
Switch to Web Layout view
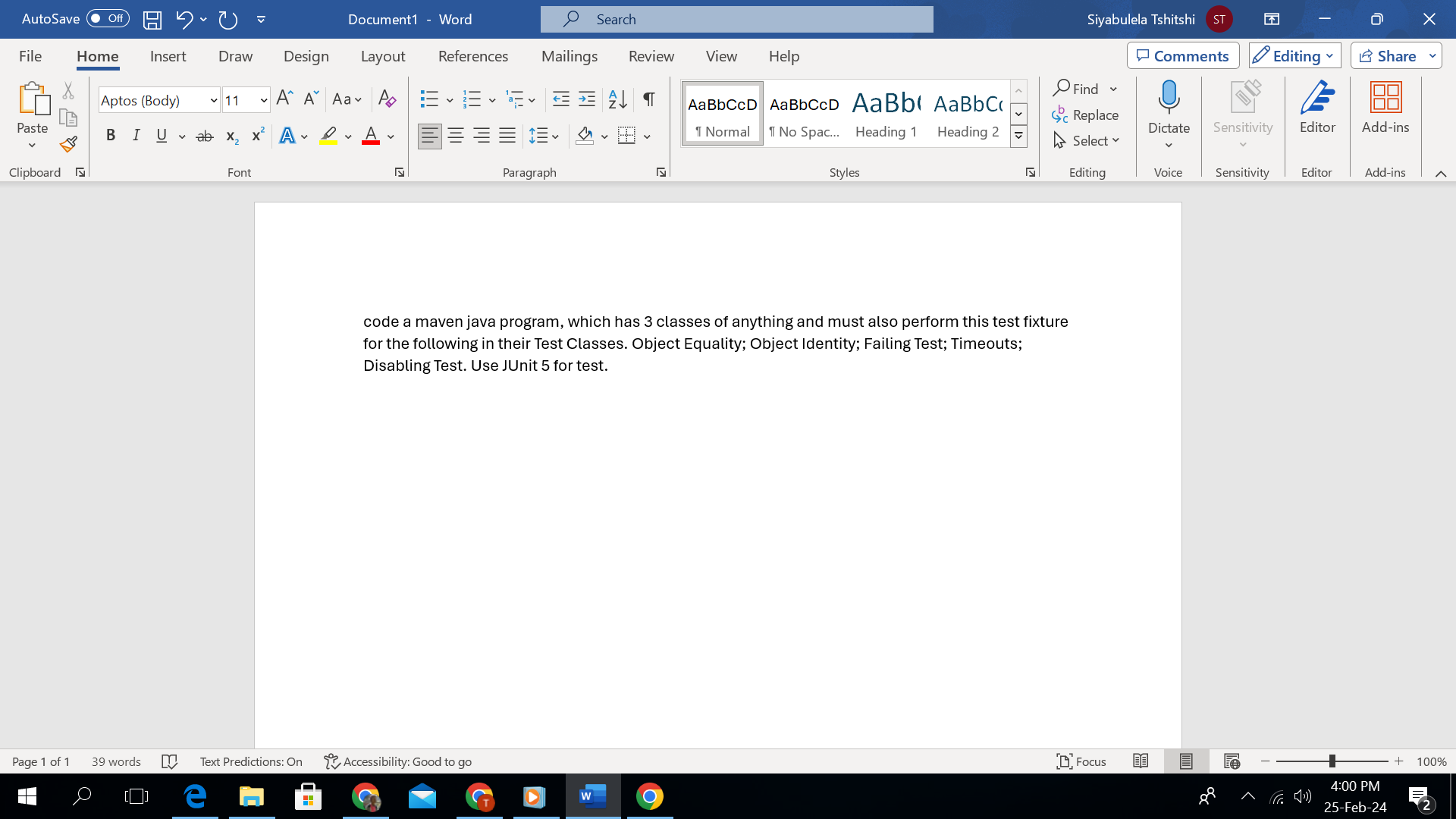[1232, 761]
